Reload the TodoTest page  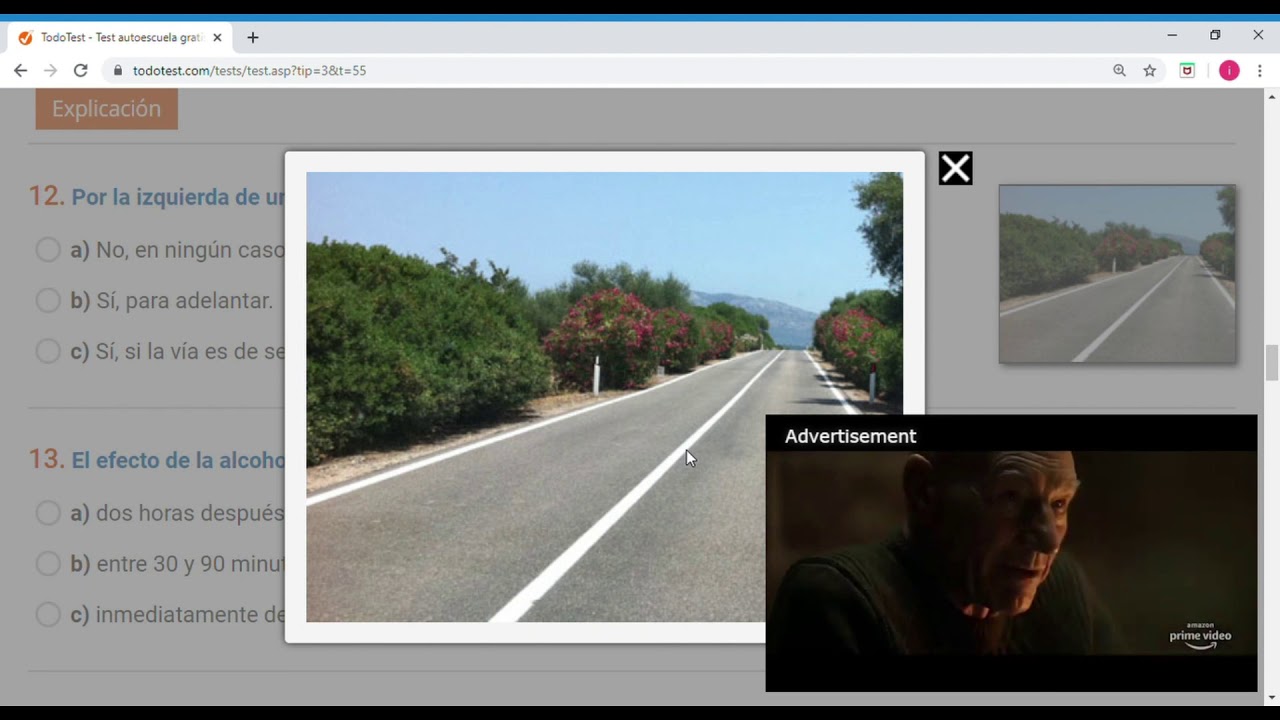click(81, 70)
